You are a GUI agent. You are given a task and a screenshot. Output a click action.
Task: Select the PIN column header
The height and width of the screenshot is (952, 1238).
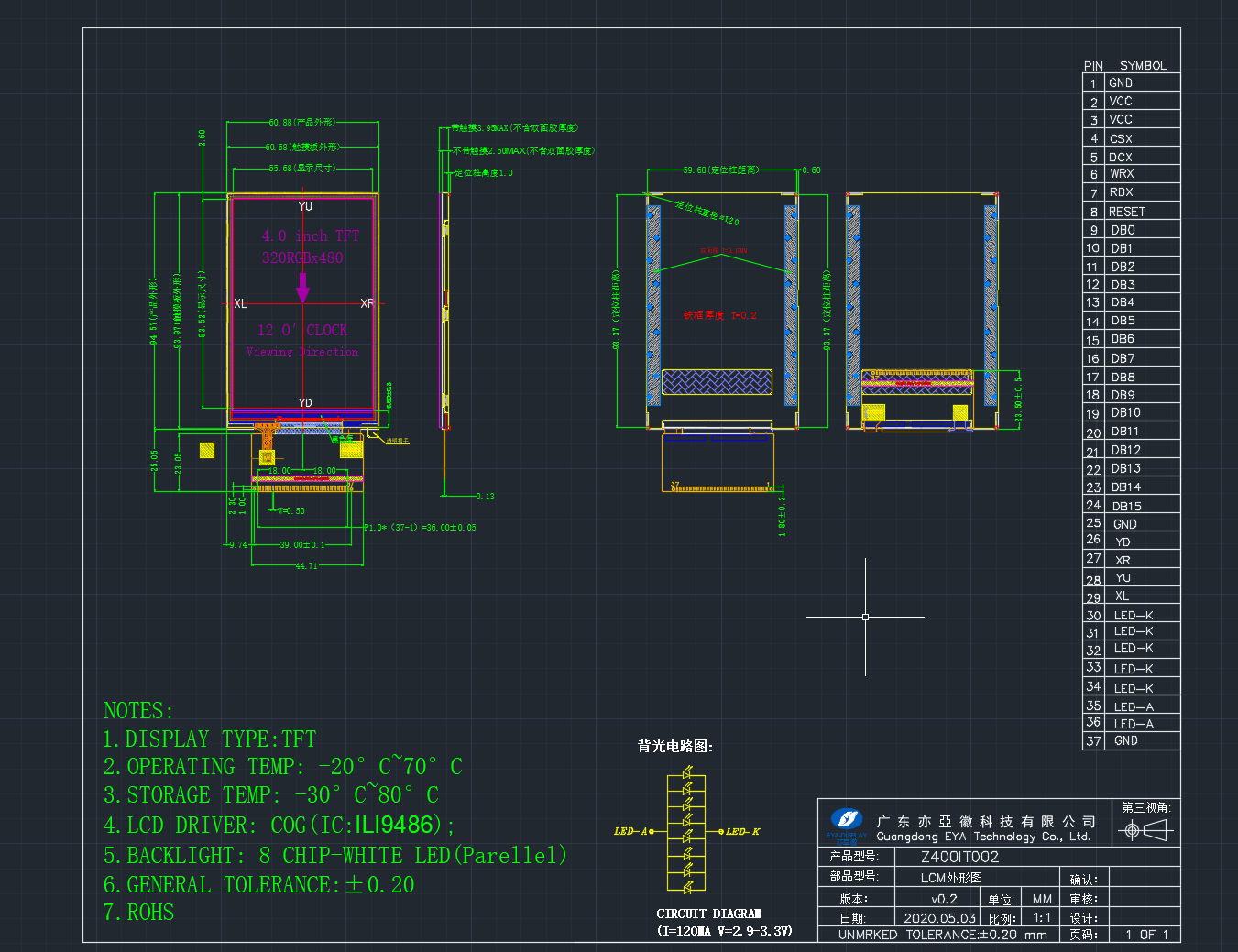(1093, 66)
